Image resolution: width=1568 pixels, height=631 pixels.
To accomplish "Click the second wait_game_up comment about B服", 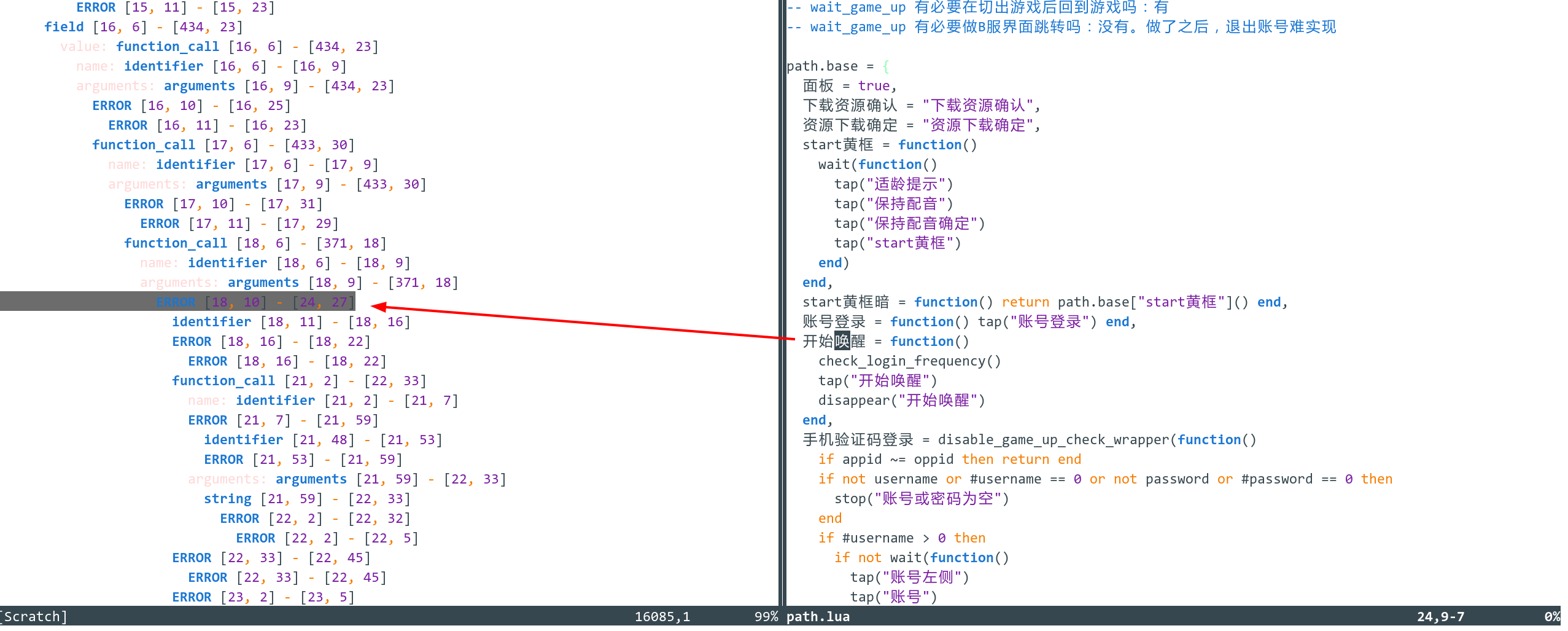I will pyautogui.click(x=1061, y=27).
